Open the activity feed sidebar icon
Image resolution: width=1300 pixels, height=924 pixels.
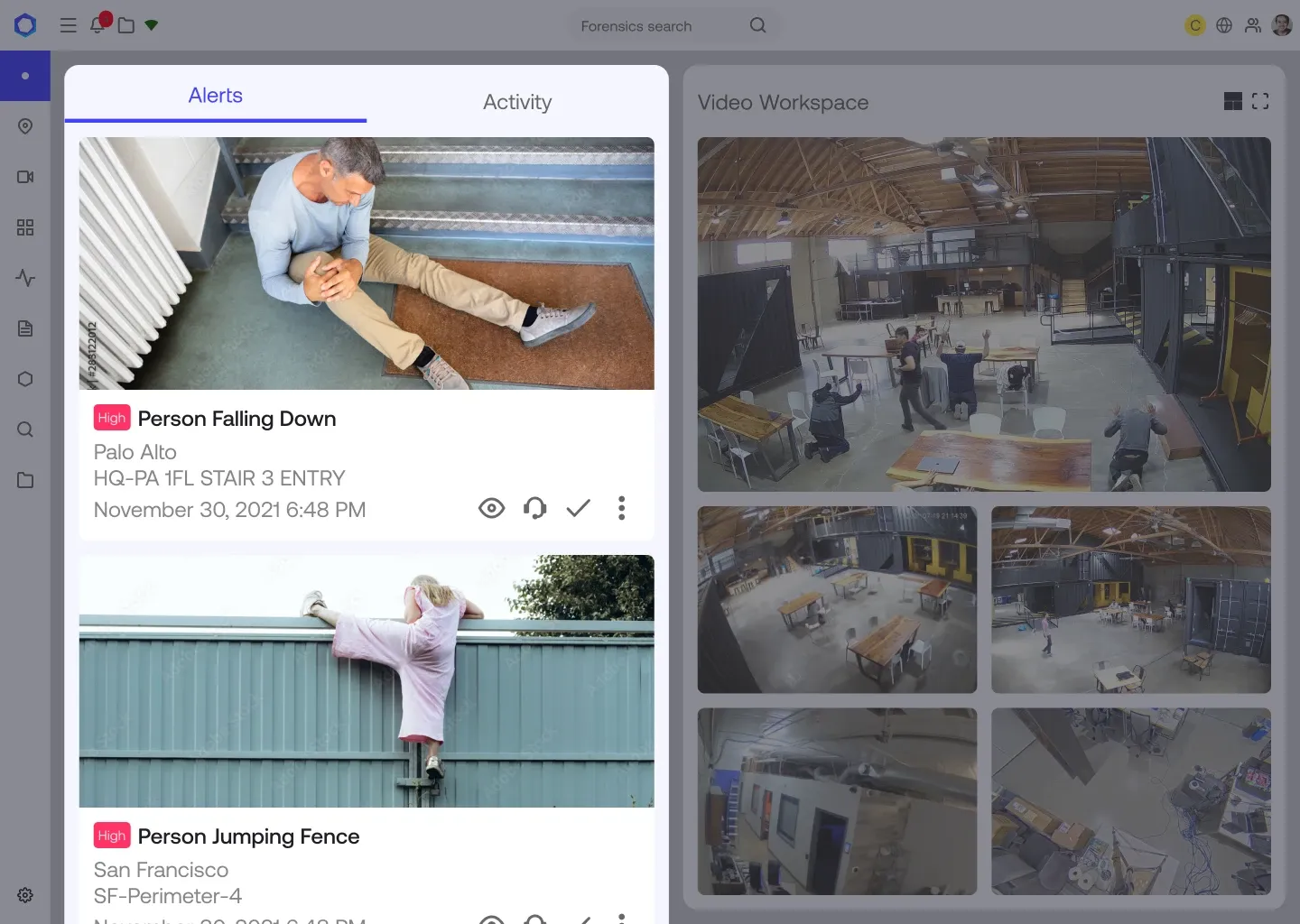pos(25,278)
